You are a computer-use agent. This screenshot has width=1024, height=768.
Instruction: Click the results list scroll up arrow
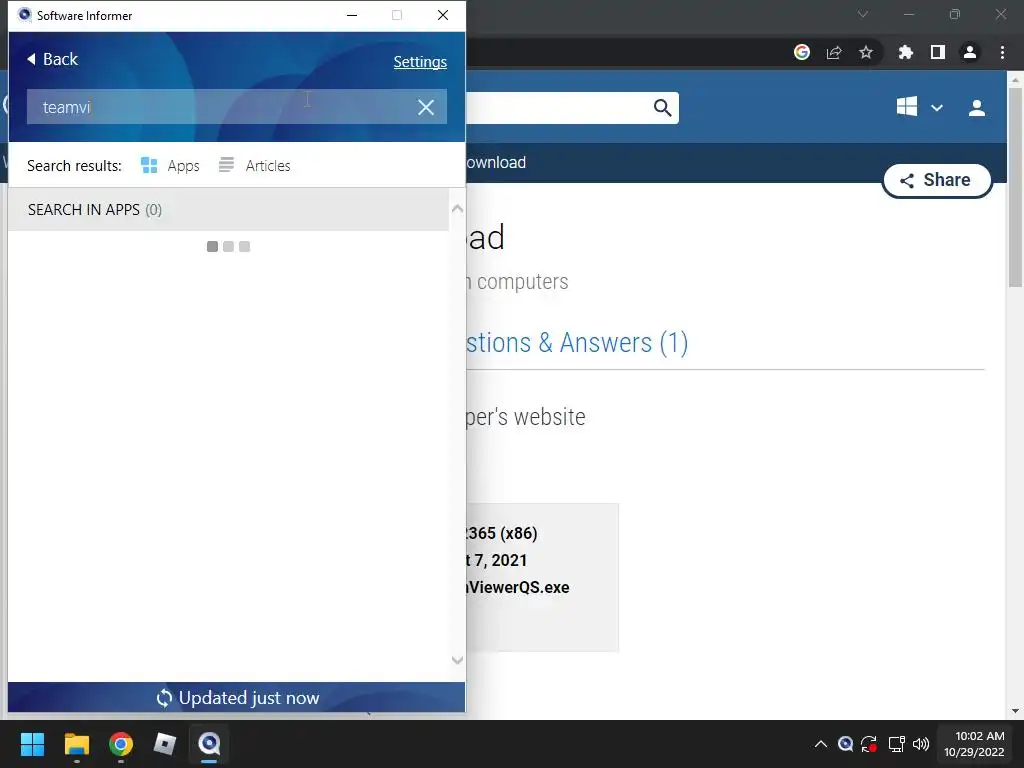pos(457,209)
